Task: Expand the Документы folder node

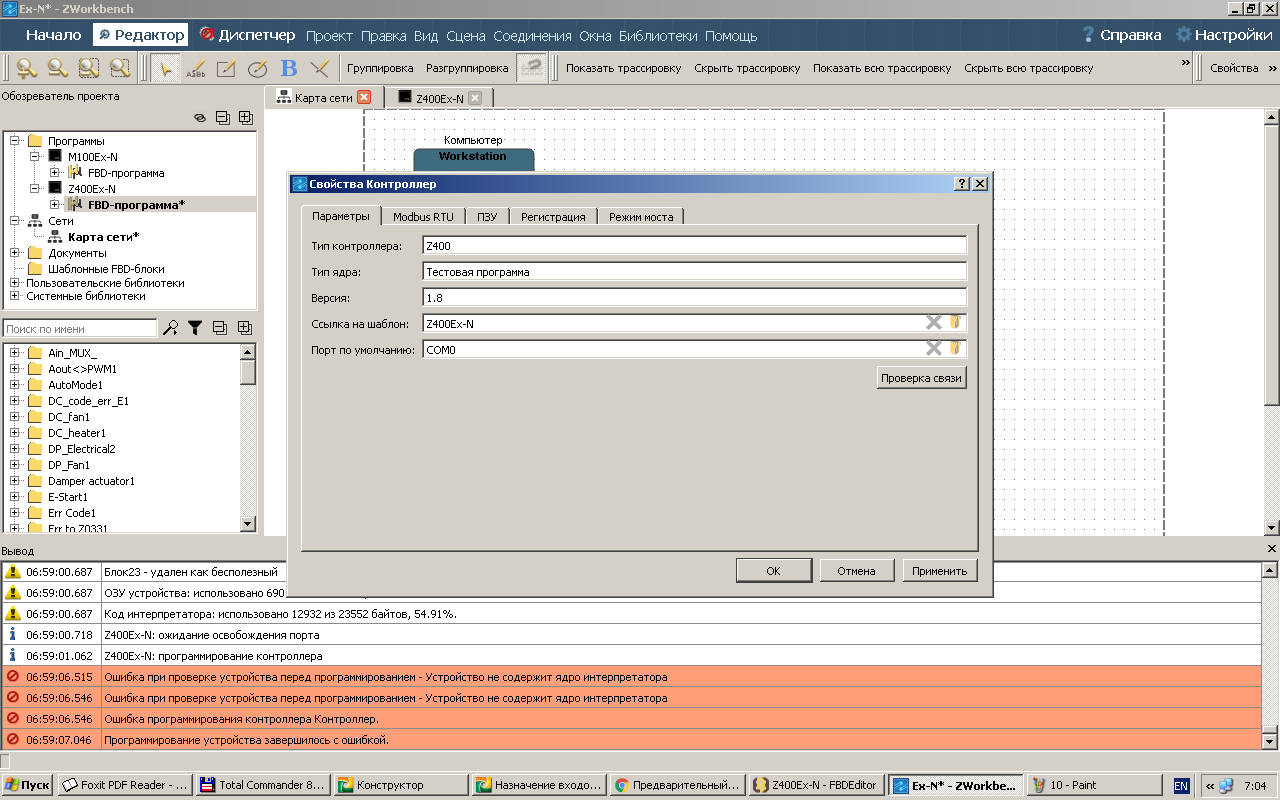Action: point(15,253)
